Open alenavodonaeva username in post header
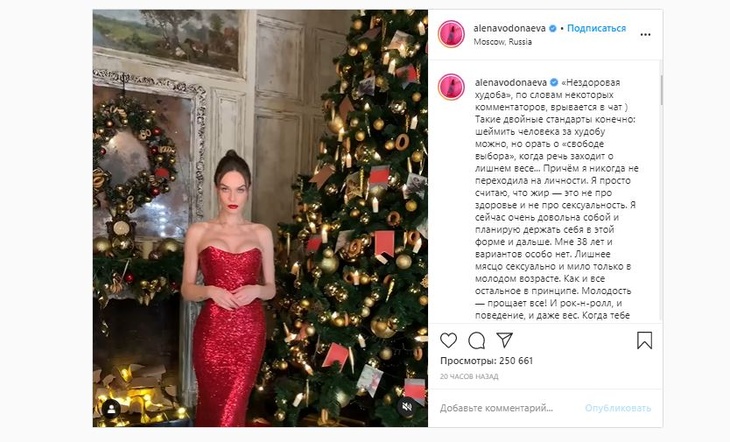The image size is (730, 442). pyautogui.click(x=509, y=28)
